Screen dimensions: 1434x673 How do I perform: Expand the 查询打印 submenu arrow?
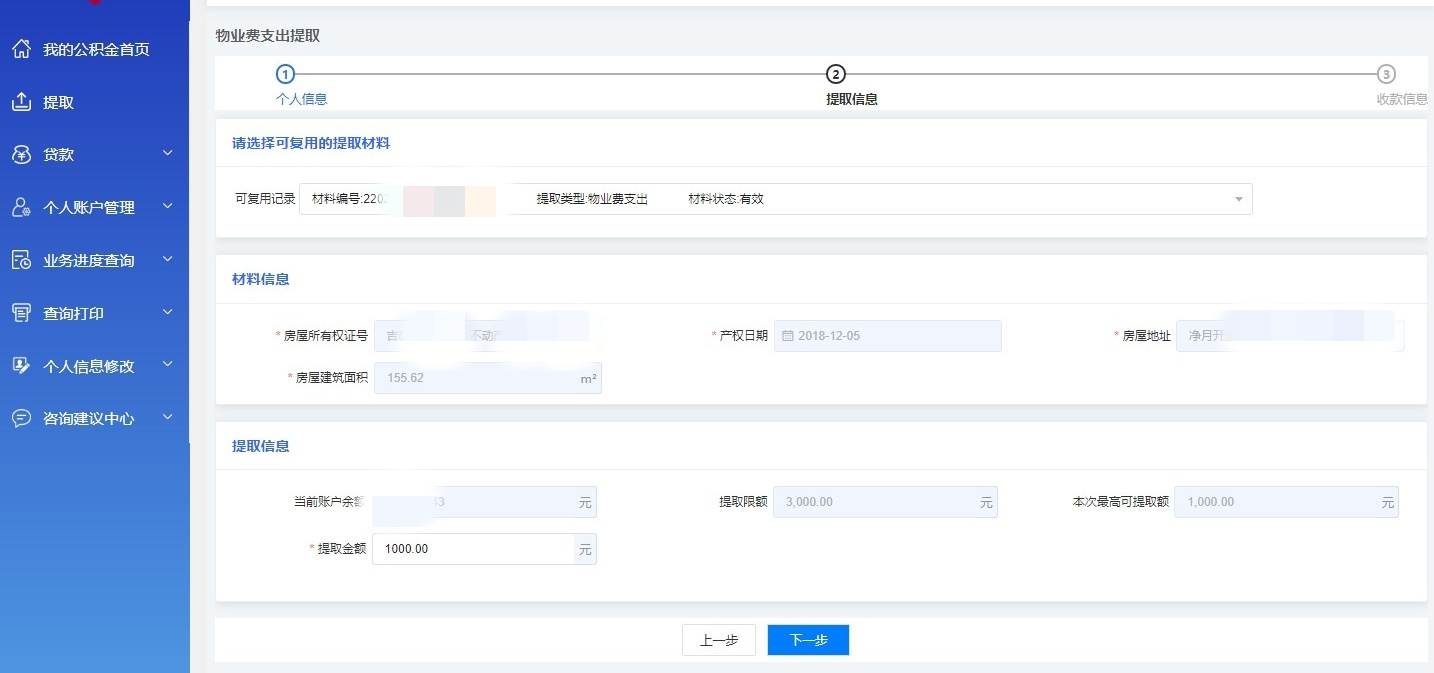pyautogui.click(x=167, y=313)
